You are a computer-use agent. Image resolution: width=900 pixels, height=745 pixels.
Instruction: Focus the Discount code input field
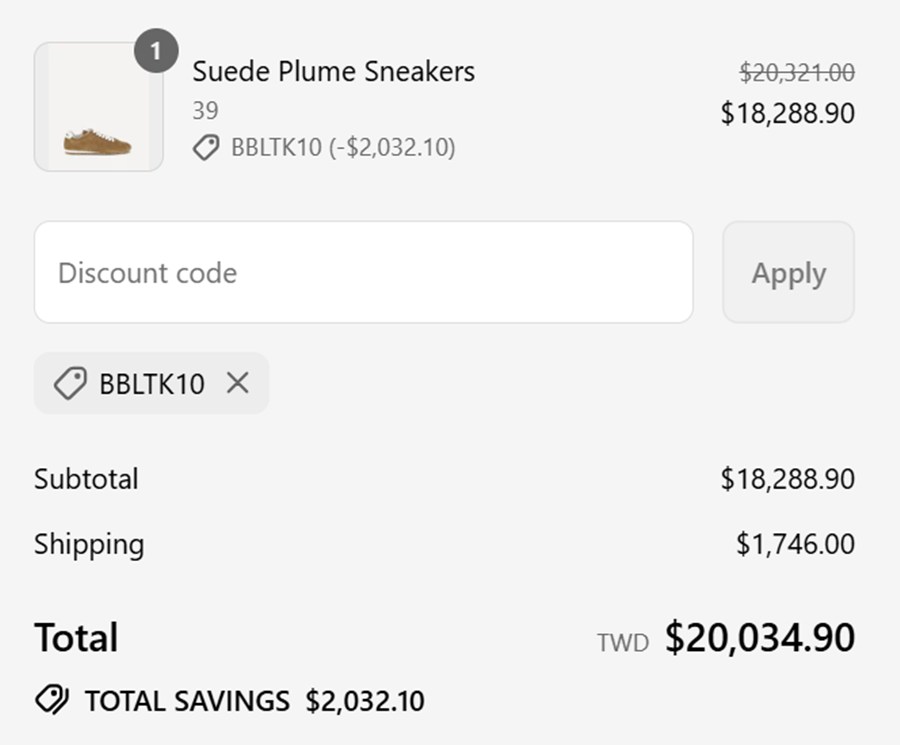click(363, 272)
